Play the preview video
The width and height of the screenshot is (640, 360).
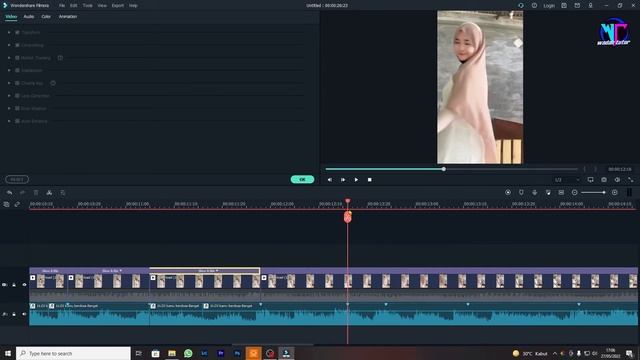coord(356,180)
